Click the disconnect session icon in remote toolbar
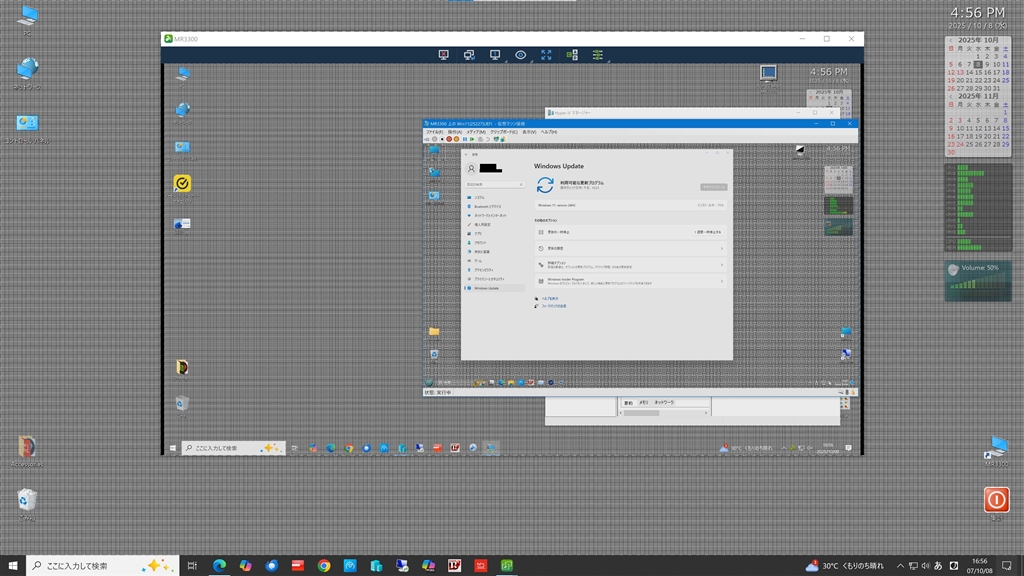The image size is (1024, 576). [443, 55]
